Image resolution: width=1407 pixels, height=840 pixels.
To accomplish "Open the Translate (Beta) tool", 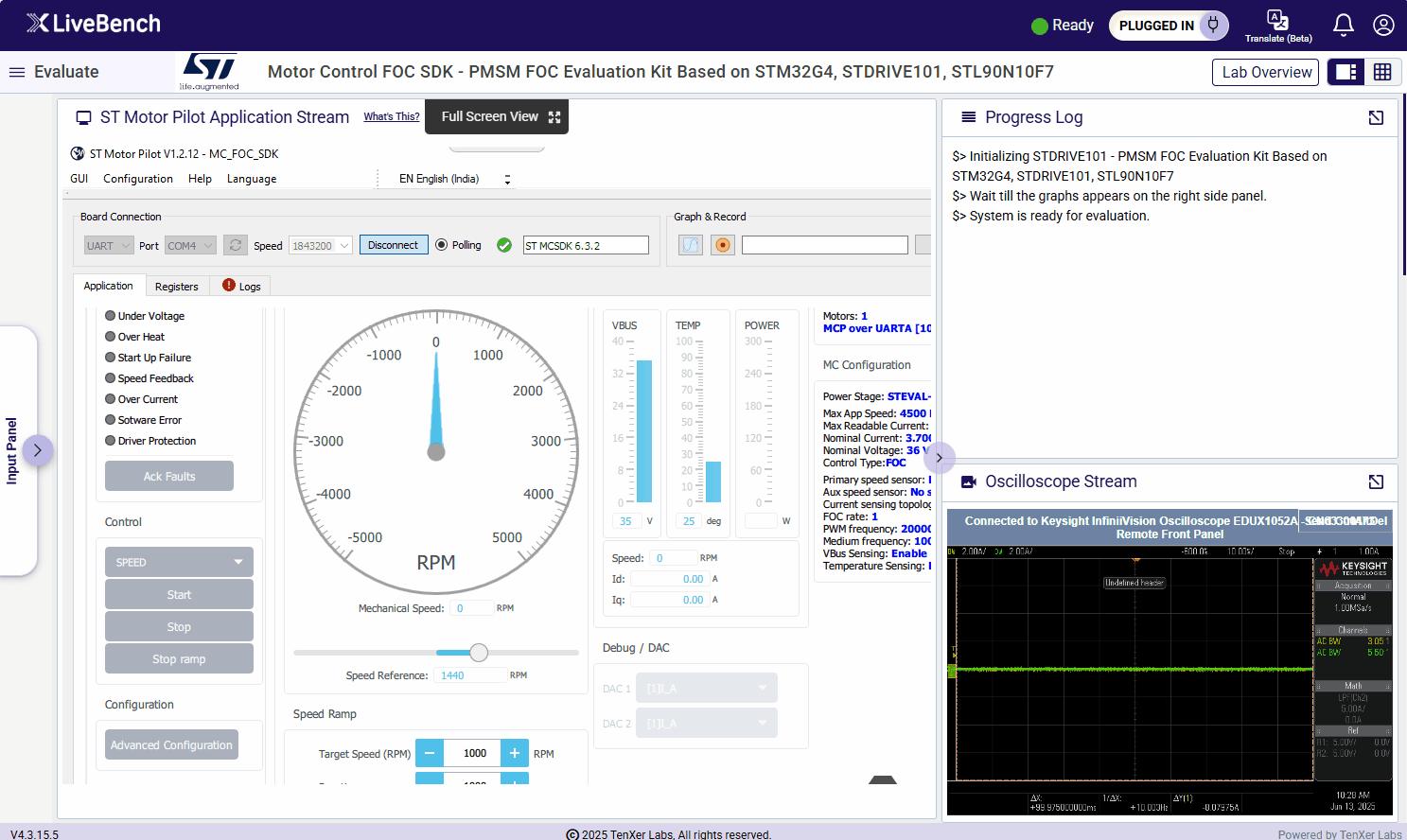I will 1278,26.
